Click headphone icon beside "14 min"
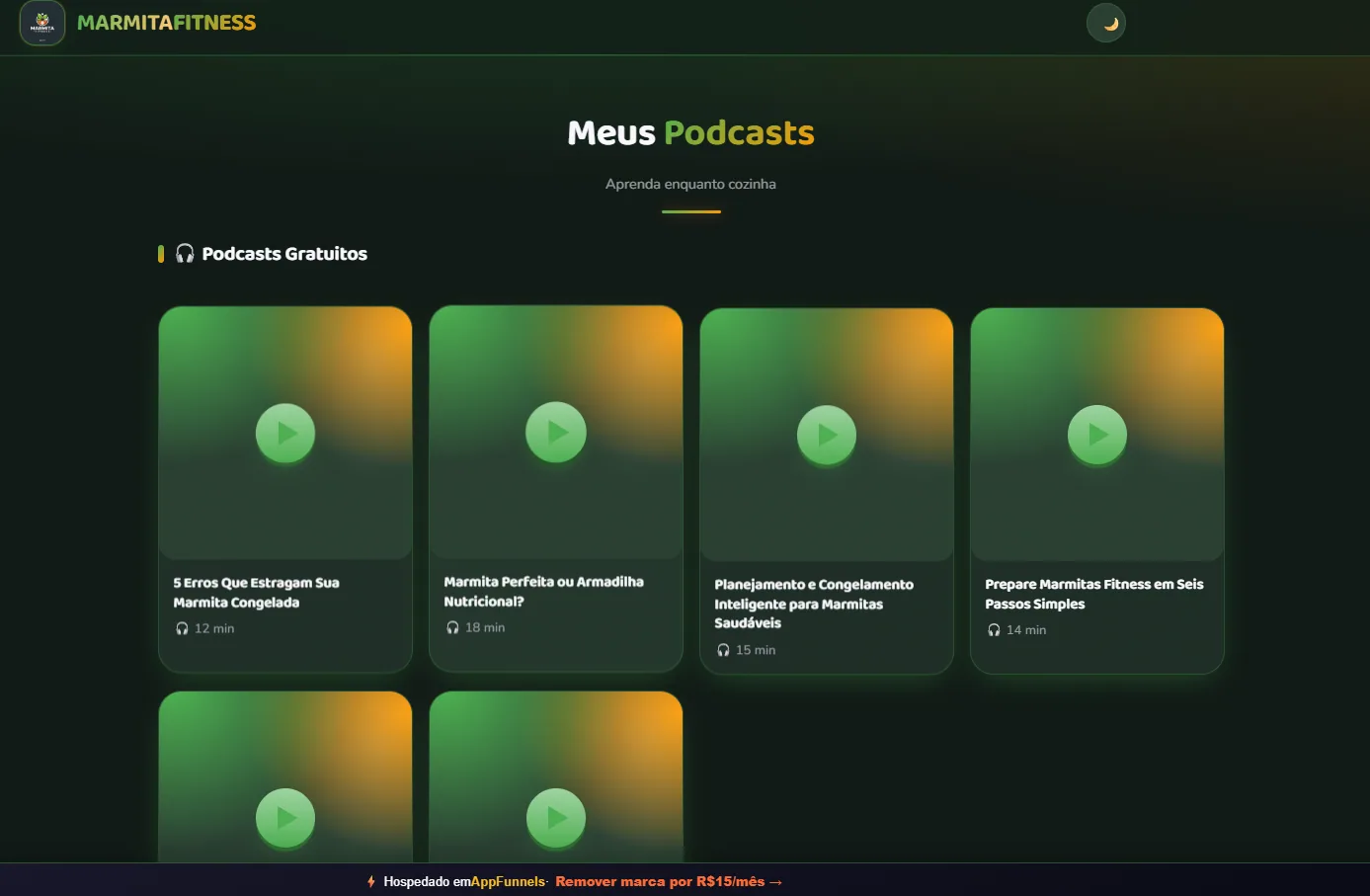Image resolution: width=1370 pixels, height=896 pixels. point(994,630)
